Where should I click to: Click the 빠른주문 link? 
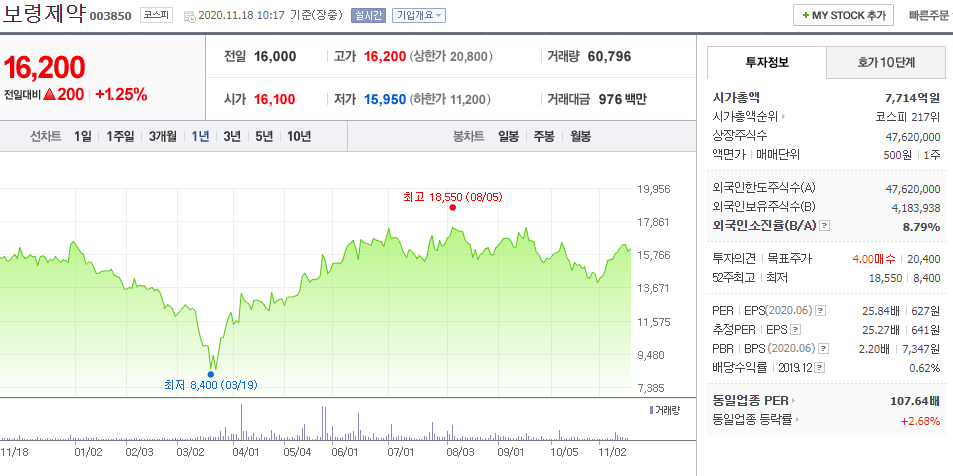[931, 16]
